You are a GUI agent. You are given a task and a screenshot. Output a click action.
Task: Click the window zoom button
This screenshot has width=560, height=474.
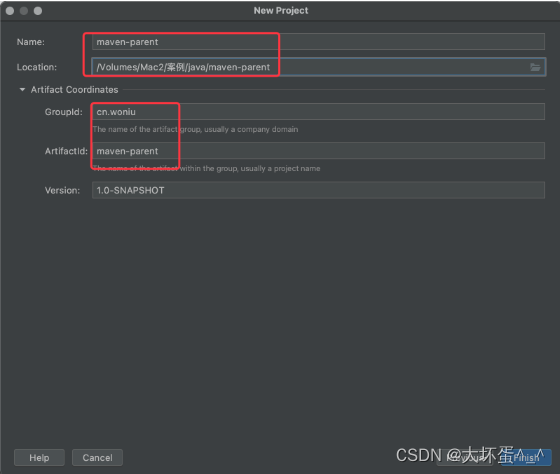click(38, 11)
